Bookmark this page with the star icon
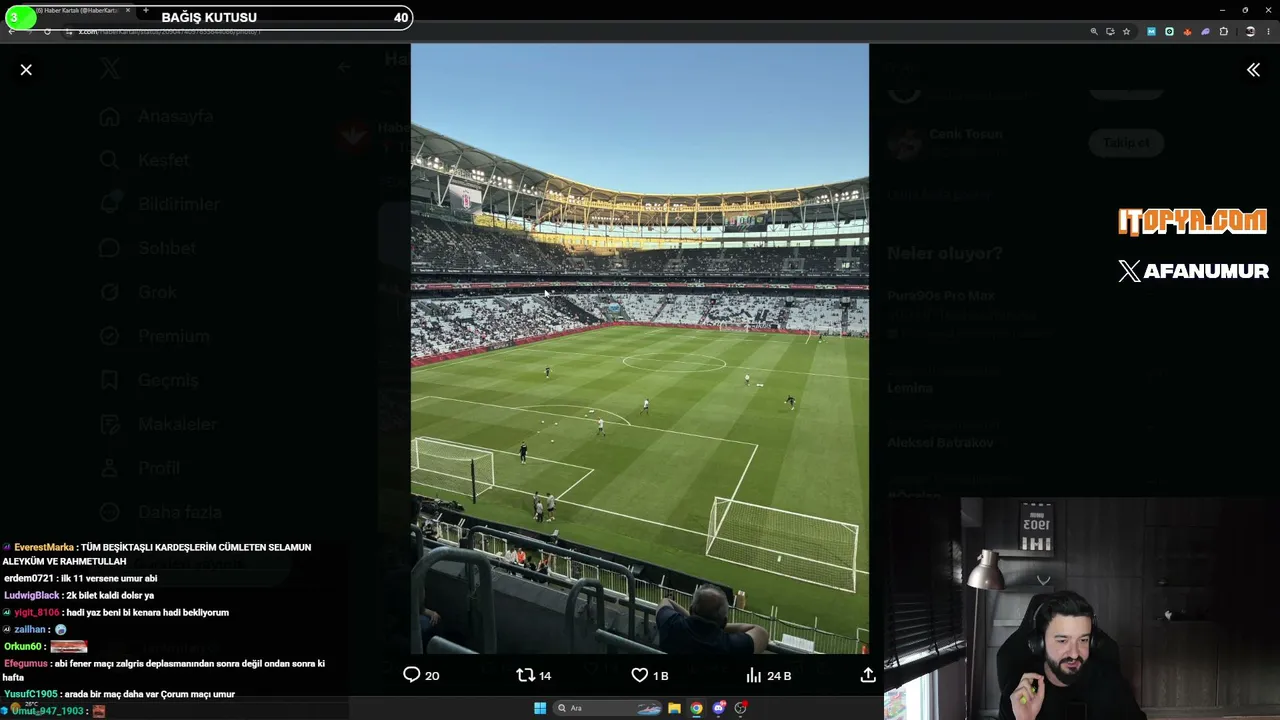This screenshot has width=1280, height=720. click(x=1126, y=31)
